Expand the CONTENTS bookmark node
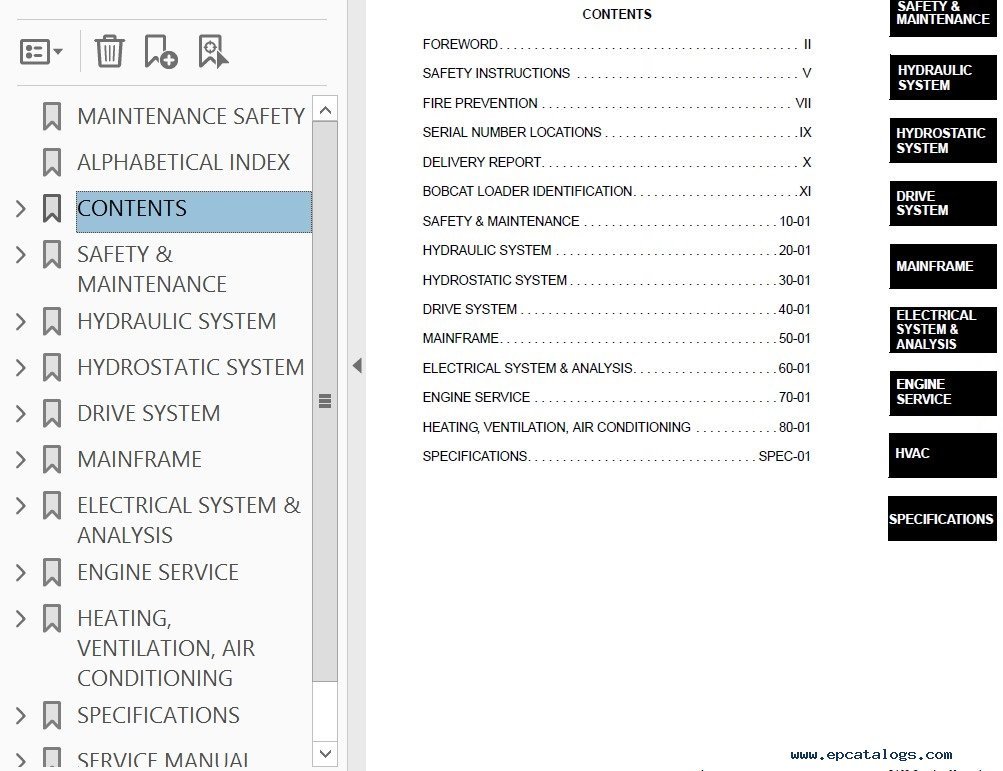The width and height of the screenshot is (1003, 771). [x=20, y=209]
